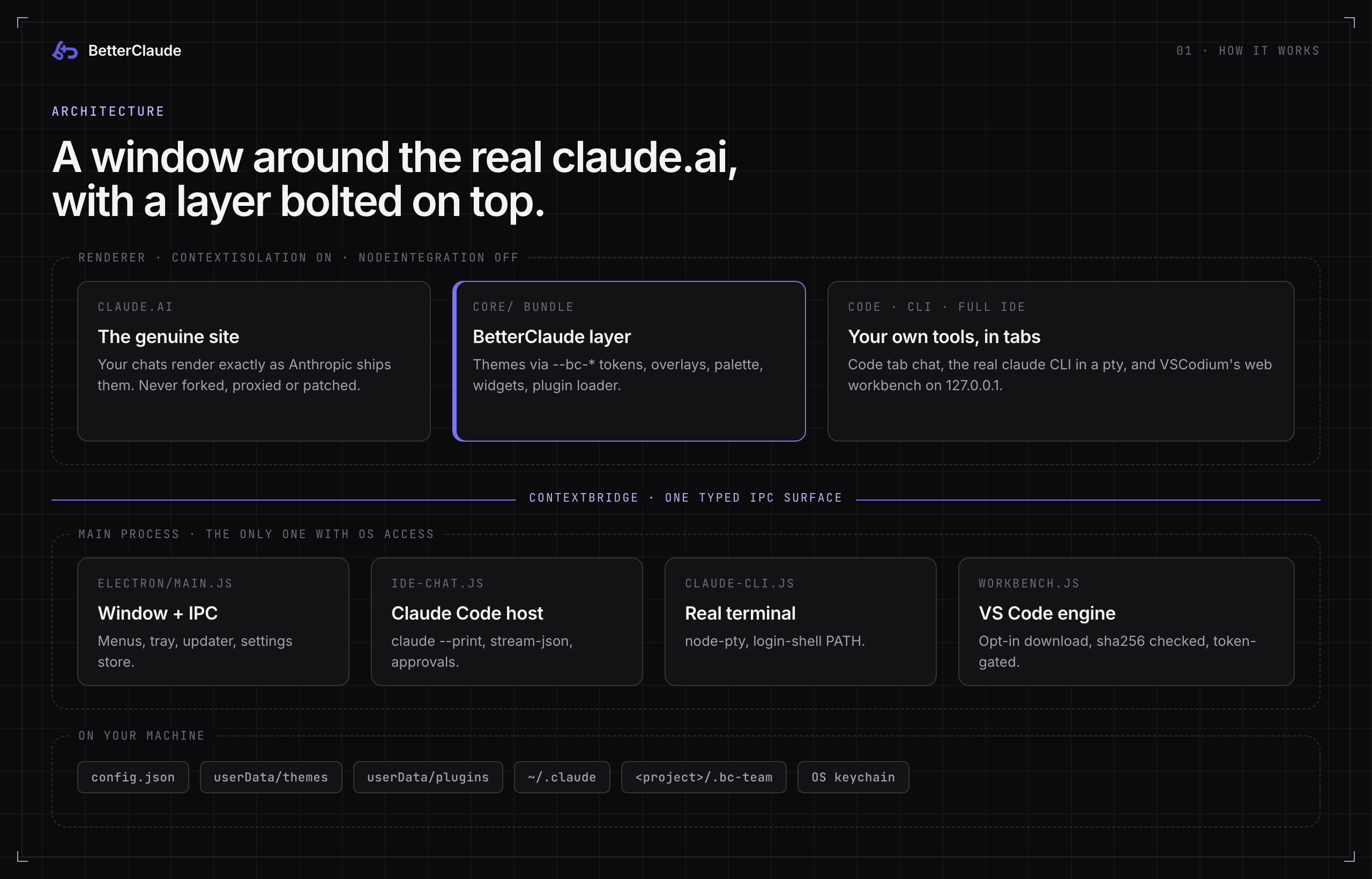The height and width of the screenshot is (879, 1372).
Task: Click the ~/.claude chip
Action: (562, 777)
